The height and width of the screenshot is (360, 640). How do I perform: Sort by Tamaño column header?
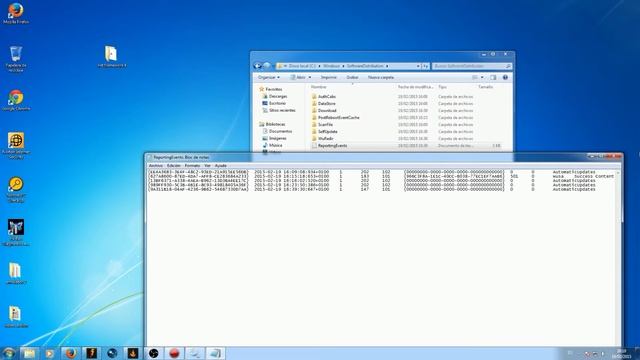pos(485,87)
